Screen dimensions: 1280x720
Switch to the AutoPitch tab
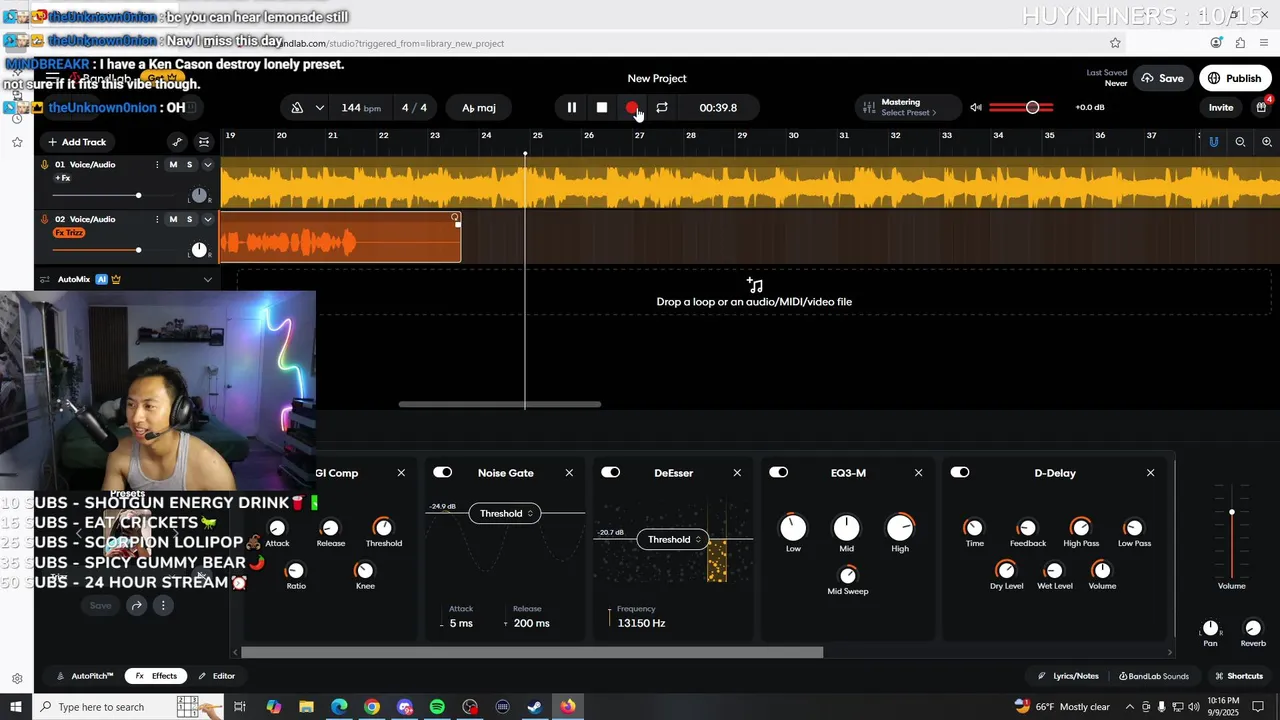[x=85, y=676]
